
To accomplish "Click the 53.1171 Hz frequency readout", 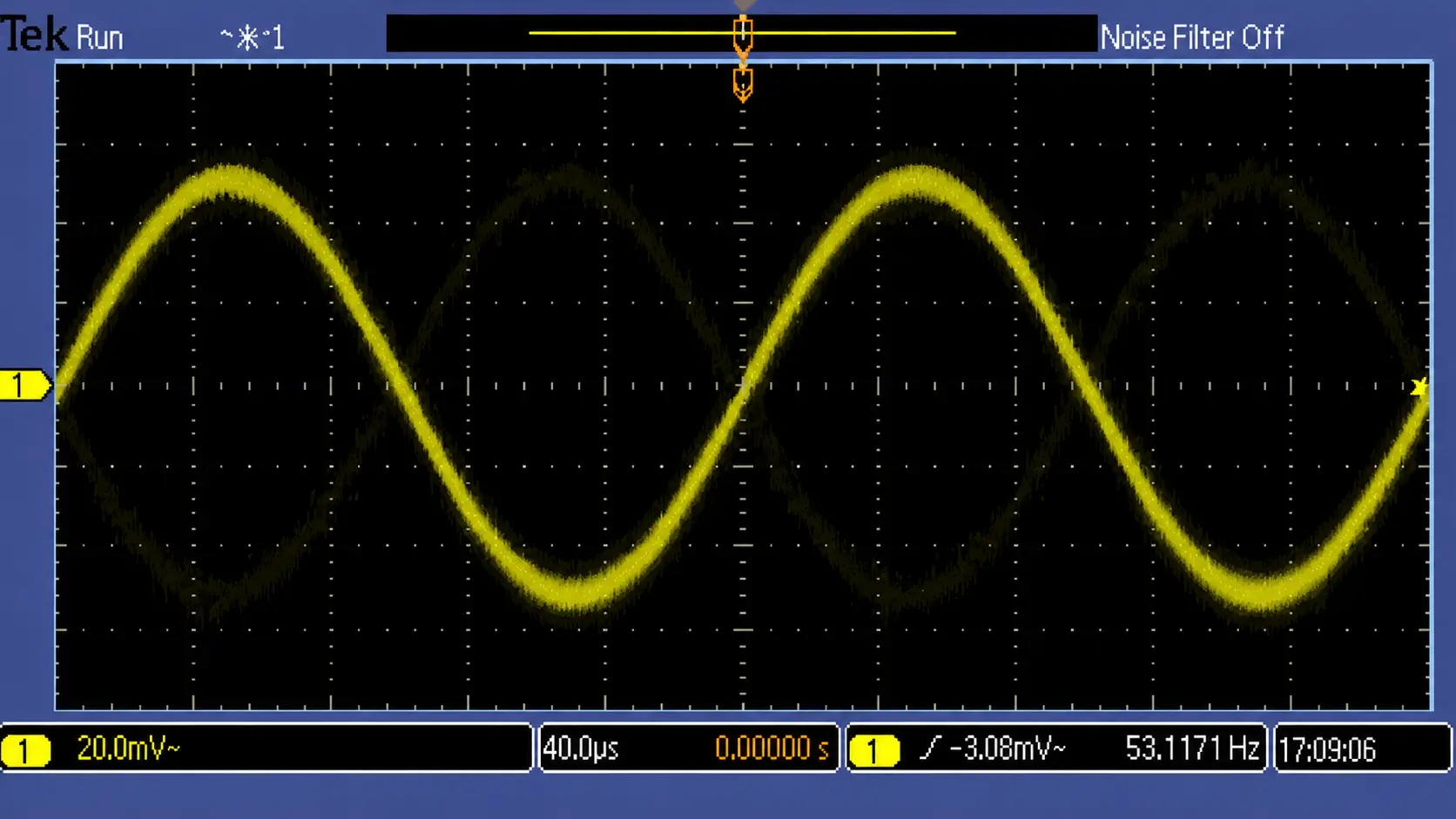I will coord(1192,749).
